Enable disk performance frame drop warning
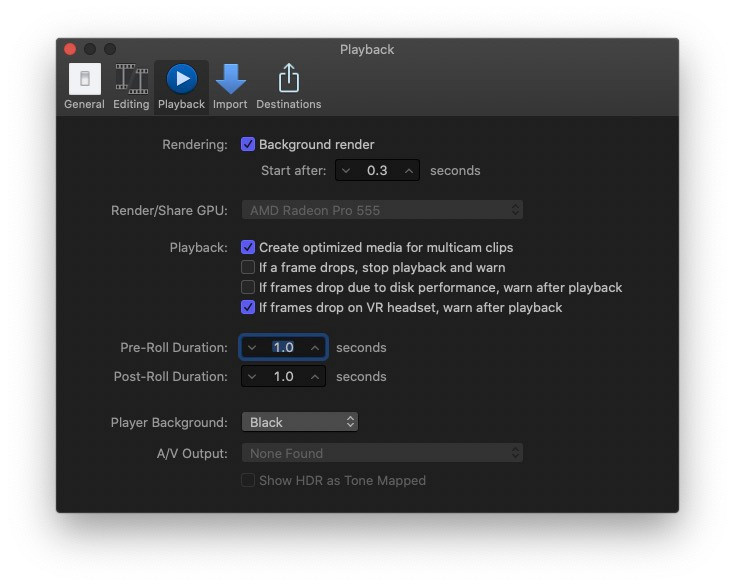 [x=248, y=287]
